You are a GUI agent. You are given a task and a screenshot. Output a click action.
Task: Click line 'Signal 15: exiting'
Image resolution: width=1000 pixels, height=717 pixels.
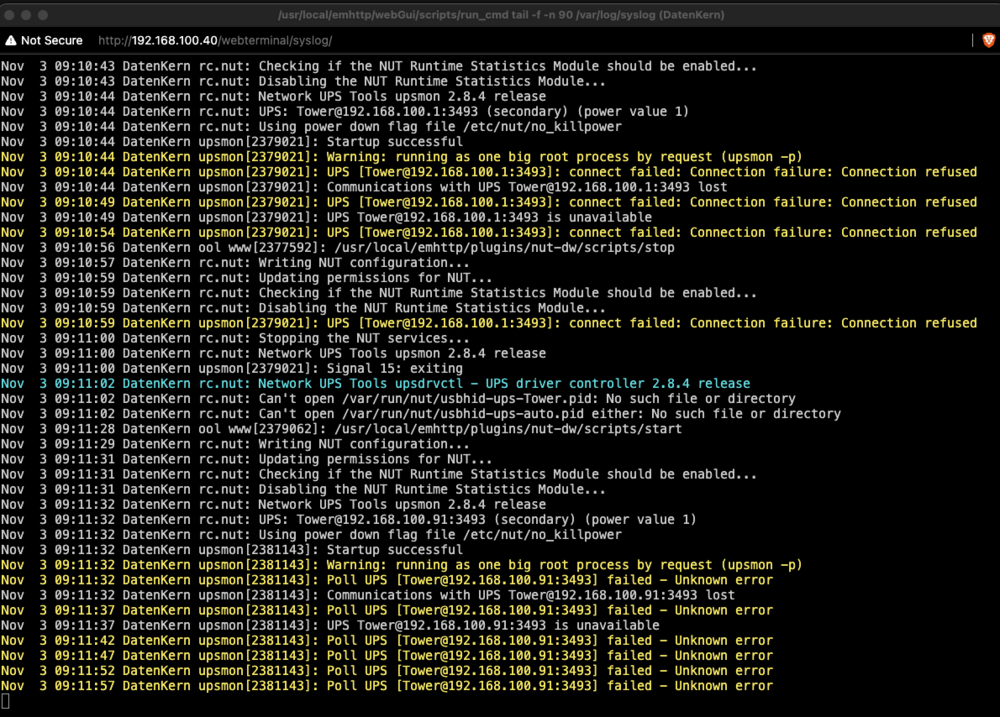(x=232, y=368)
